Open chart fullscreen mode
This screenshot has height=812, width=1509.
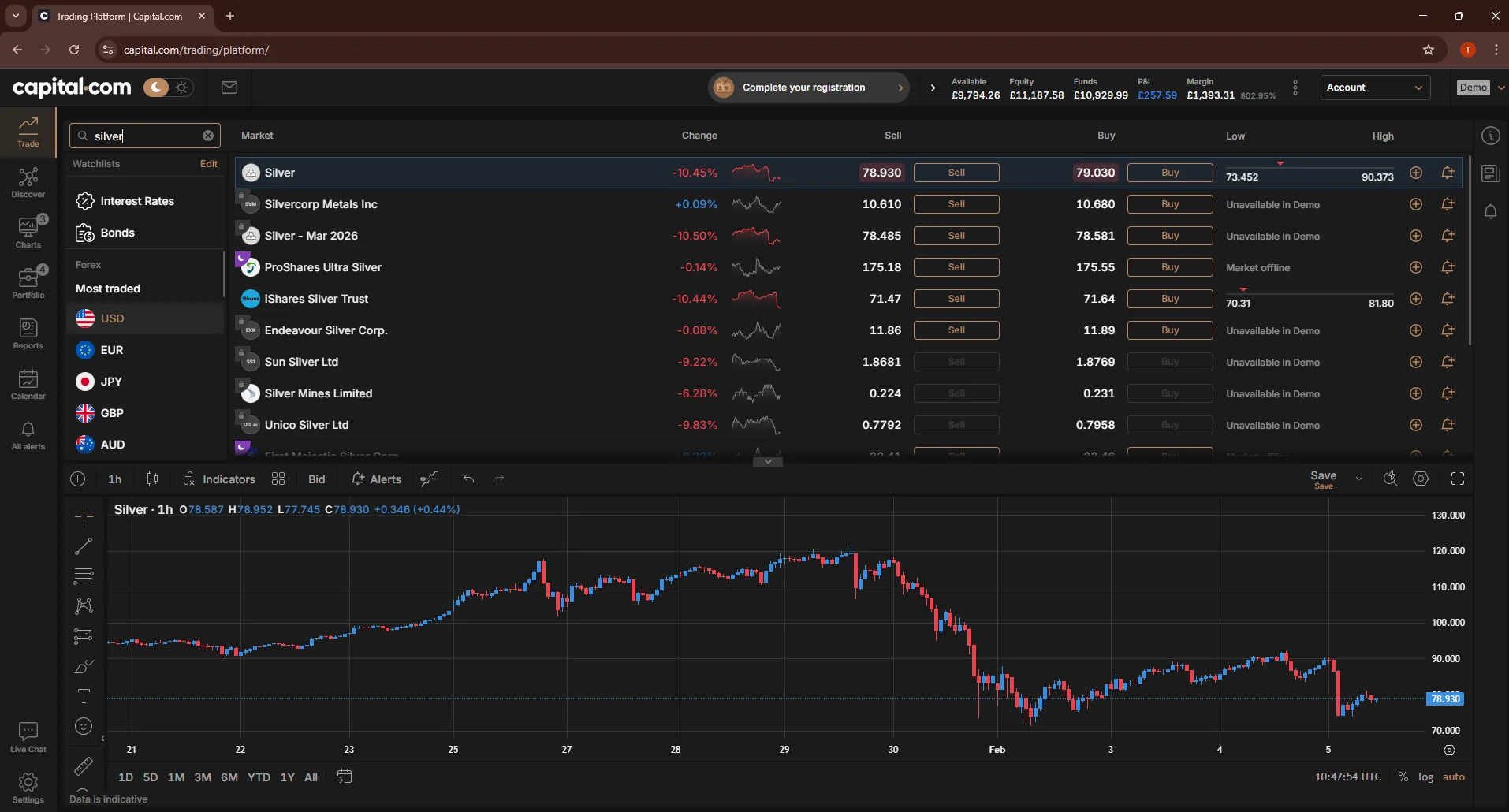click(x=1458, y=479)
